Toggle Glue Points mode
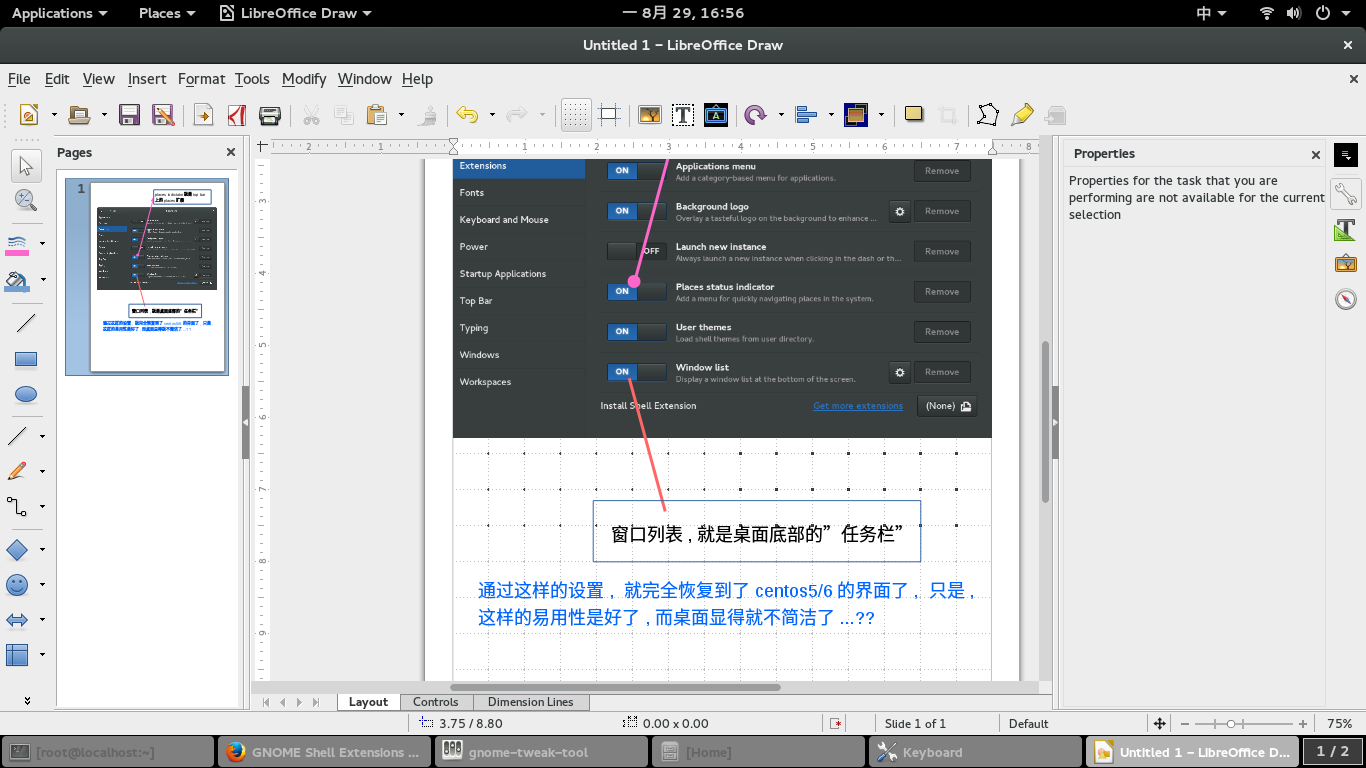 coord(1021,115)
